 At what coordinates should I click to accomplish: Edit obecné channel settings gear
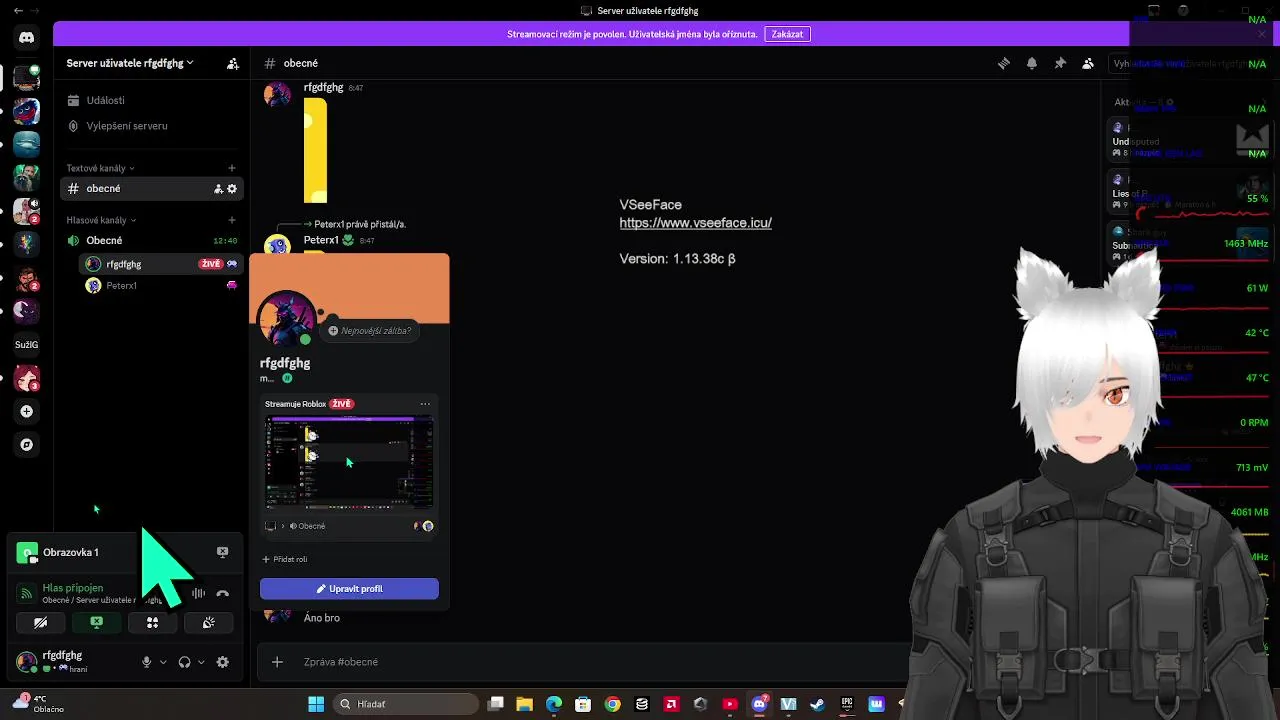[x=232, y=189]
